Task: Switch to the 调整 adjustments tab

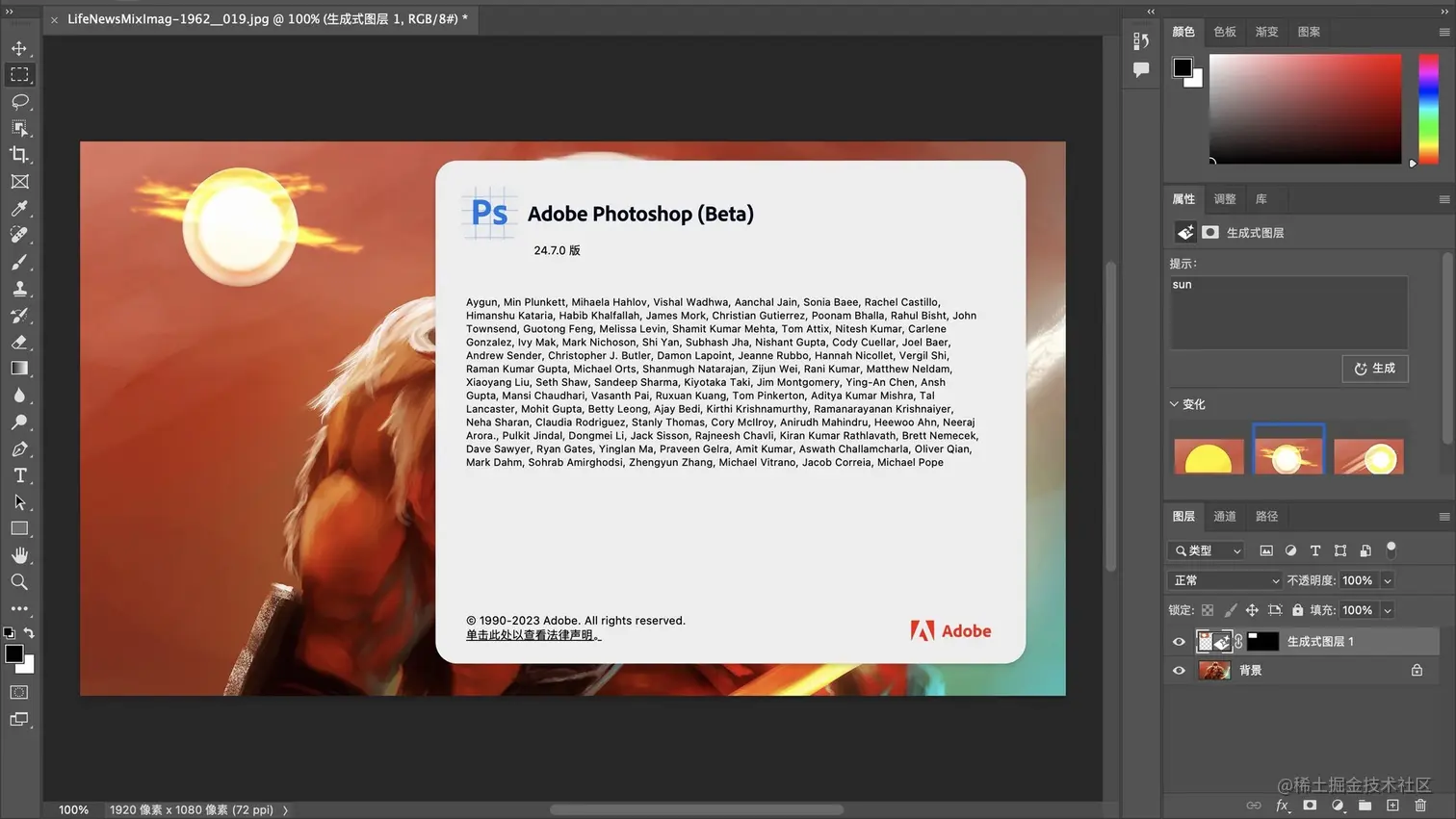Action: click(x=1225, y=199)
